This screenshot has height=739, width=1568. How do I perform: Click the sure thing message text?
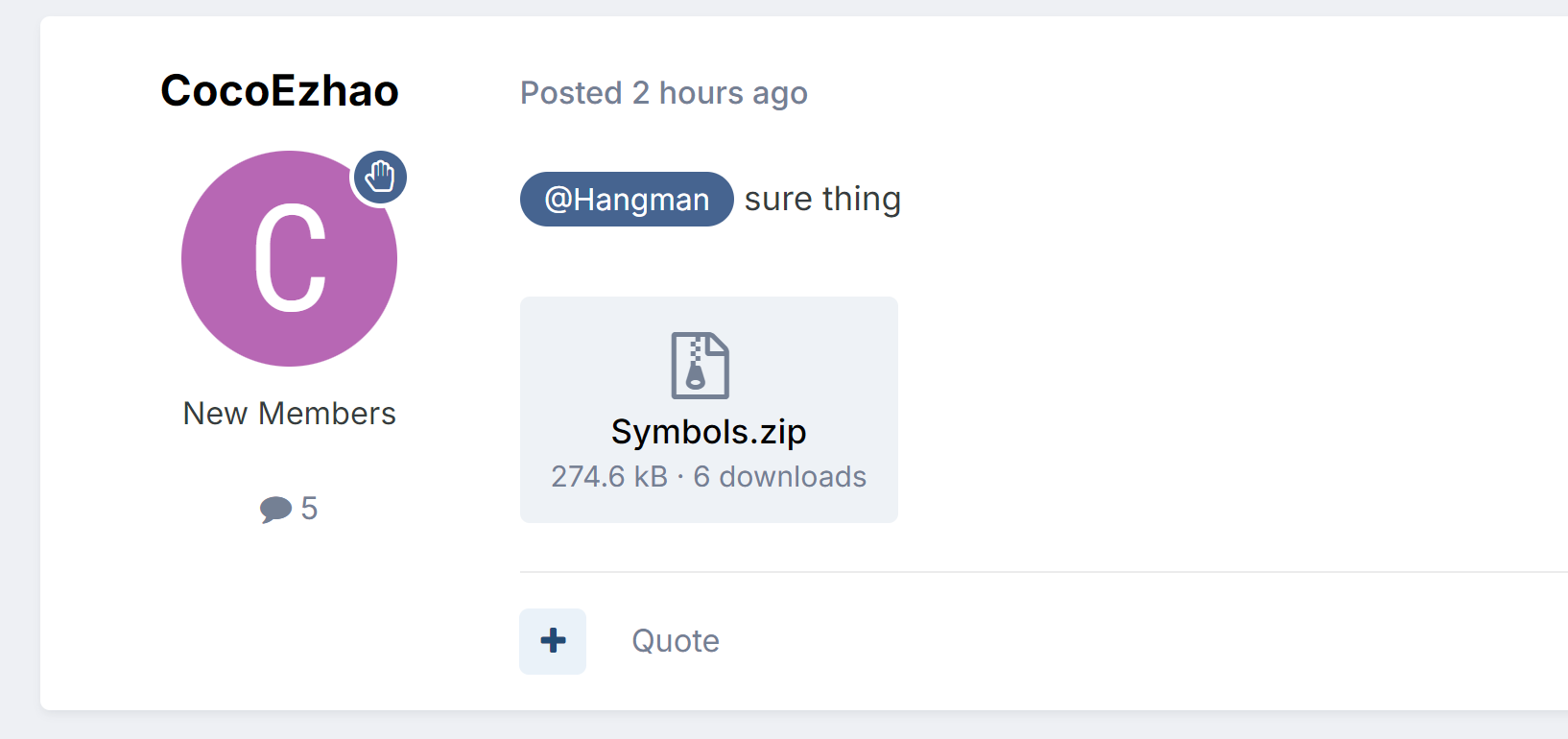[x=822, y=199]
